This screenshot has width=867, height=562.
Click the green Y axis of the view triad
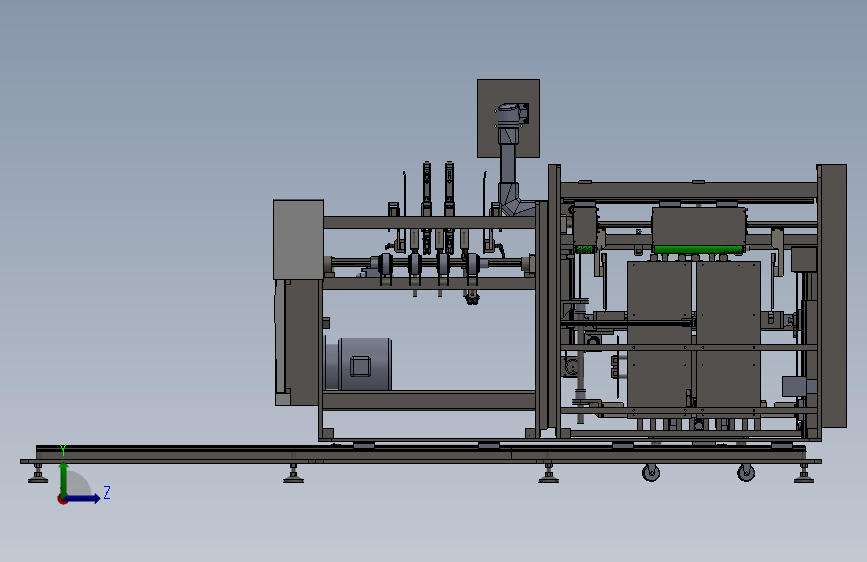coord(63,479)
